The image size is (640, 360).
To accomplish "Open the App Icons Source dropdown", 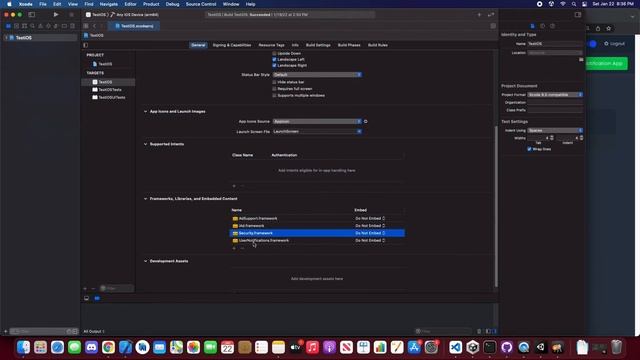I will point(317,122).
